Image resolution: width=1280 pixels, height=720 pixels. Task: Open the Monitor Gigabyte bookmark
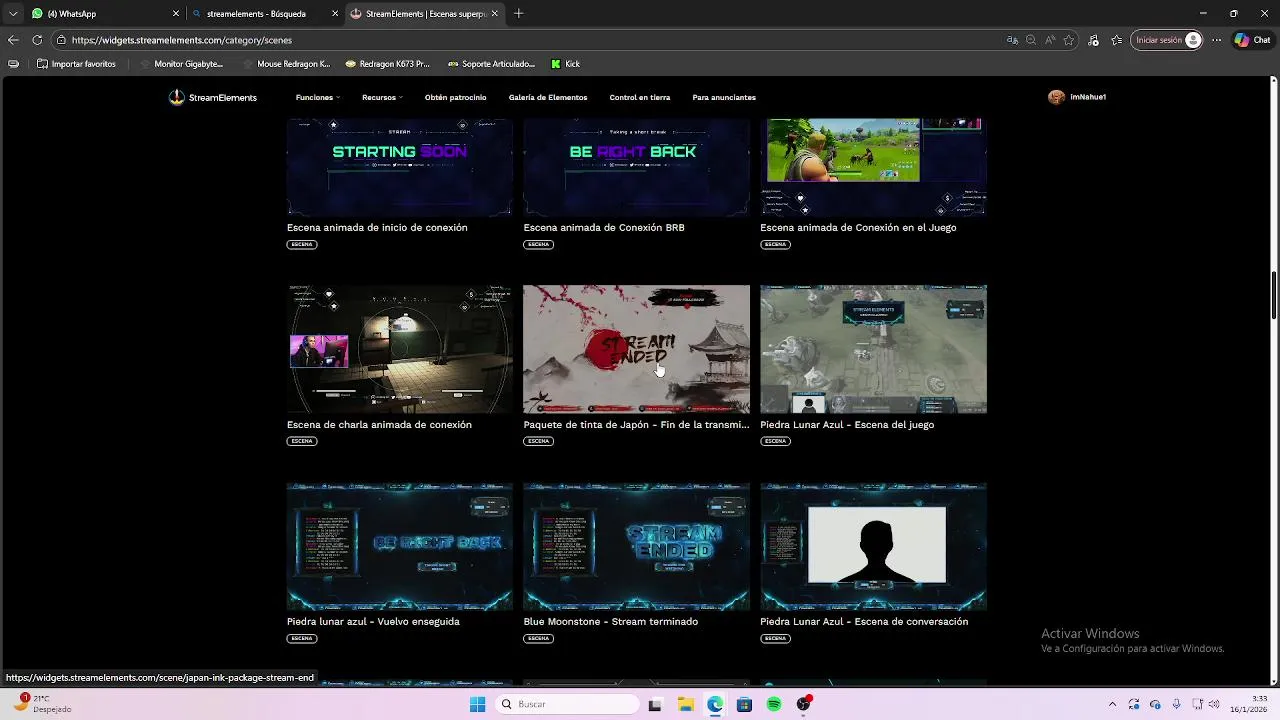tap(181, 64)
